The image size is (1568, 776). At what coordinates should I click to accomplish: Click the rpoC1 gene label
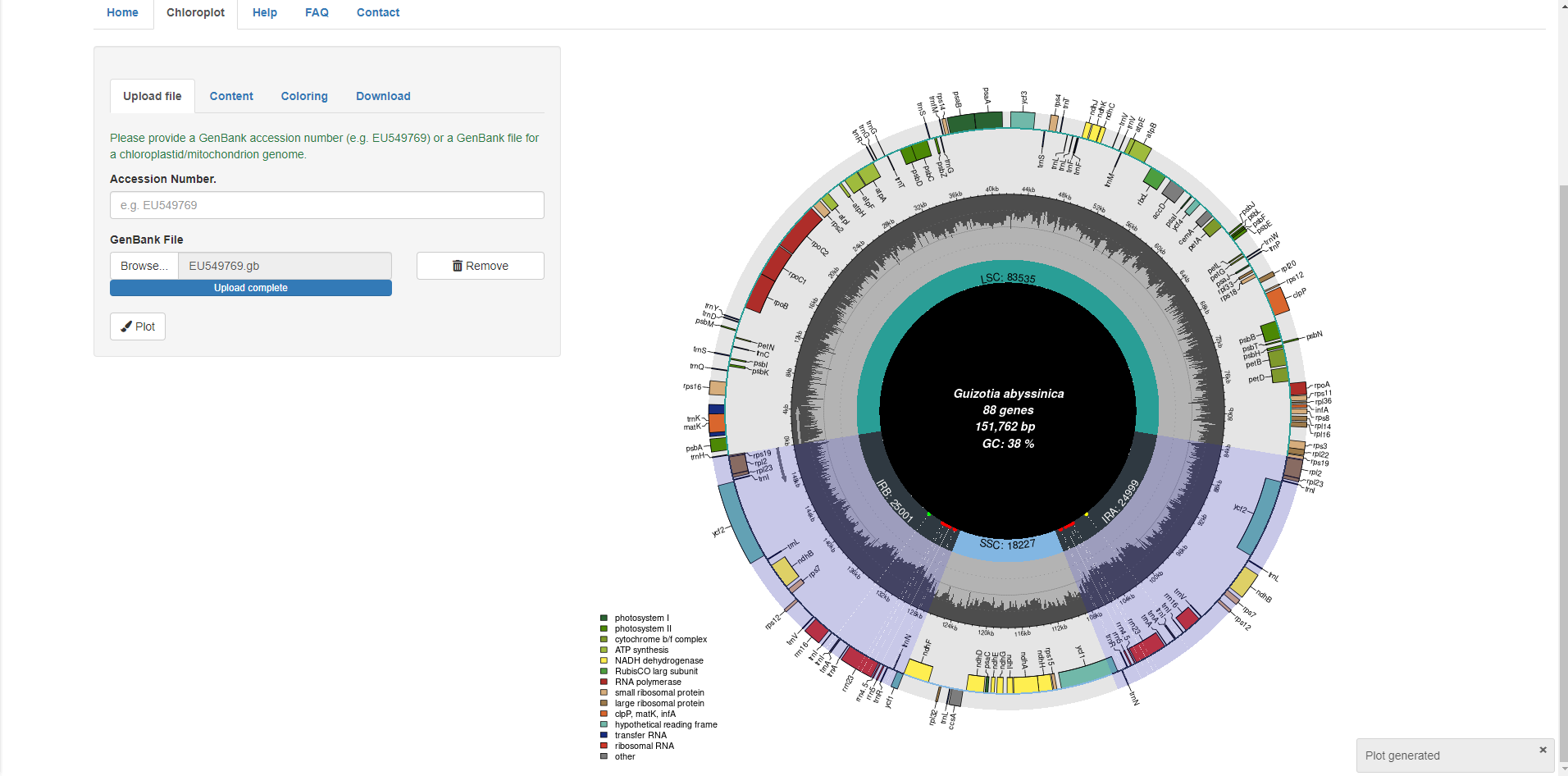[797, 277]
